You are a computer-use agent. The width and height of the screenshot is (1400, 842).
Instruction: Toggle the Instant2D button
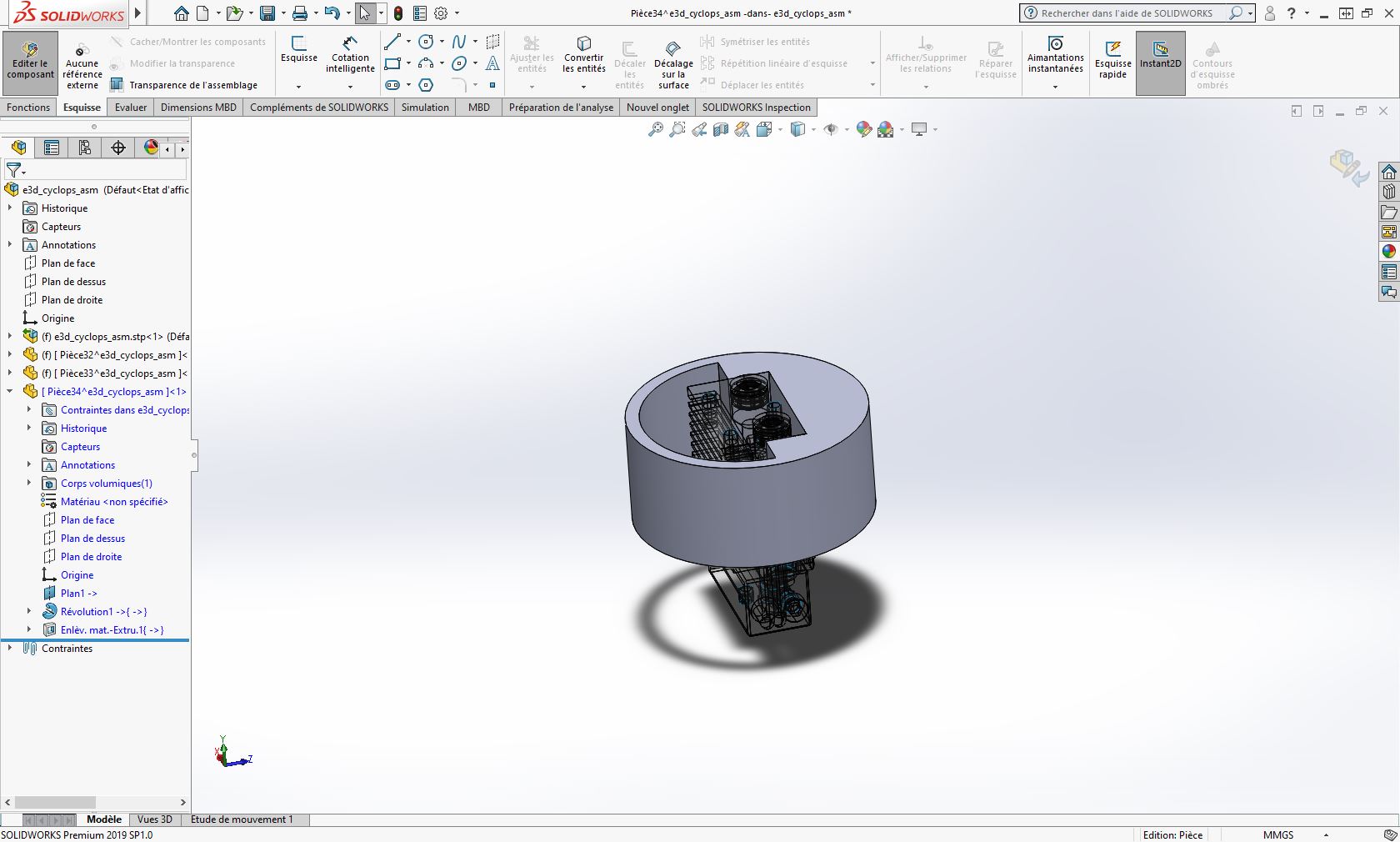[x=1160, y=63]
